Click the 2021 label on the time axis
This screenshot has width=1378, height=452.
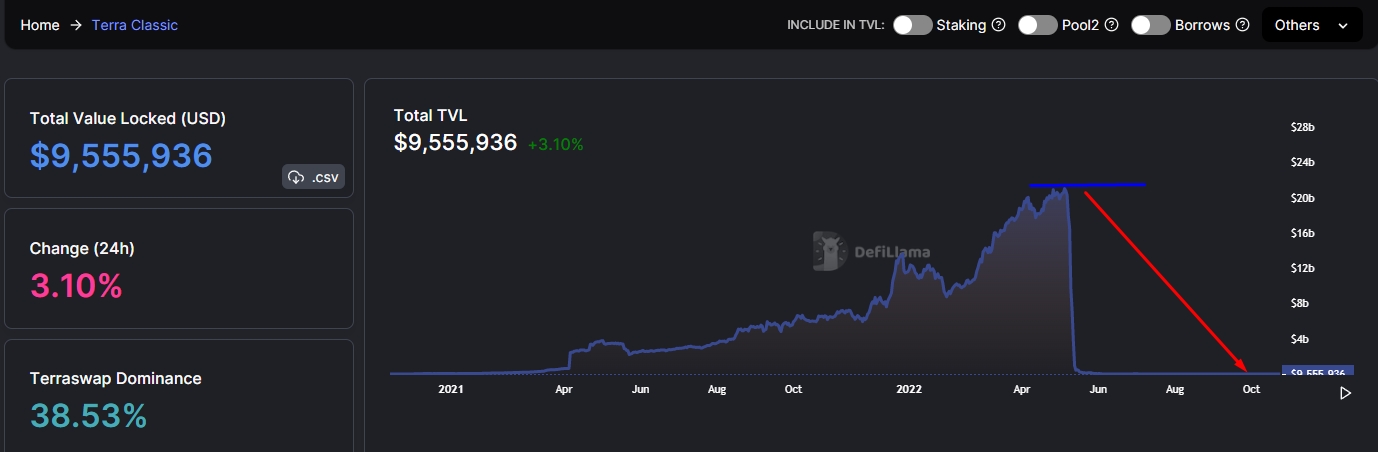click(x=451, y=389)
